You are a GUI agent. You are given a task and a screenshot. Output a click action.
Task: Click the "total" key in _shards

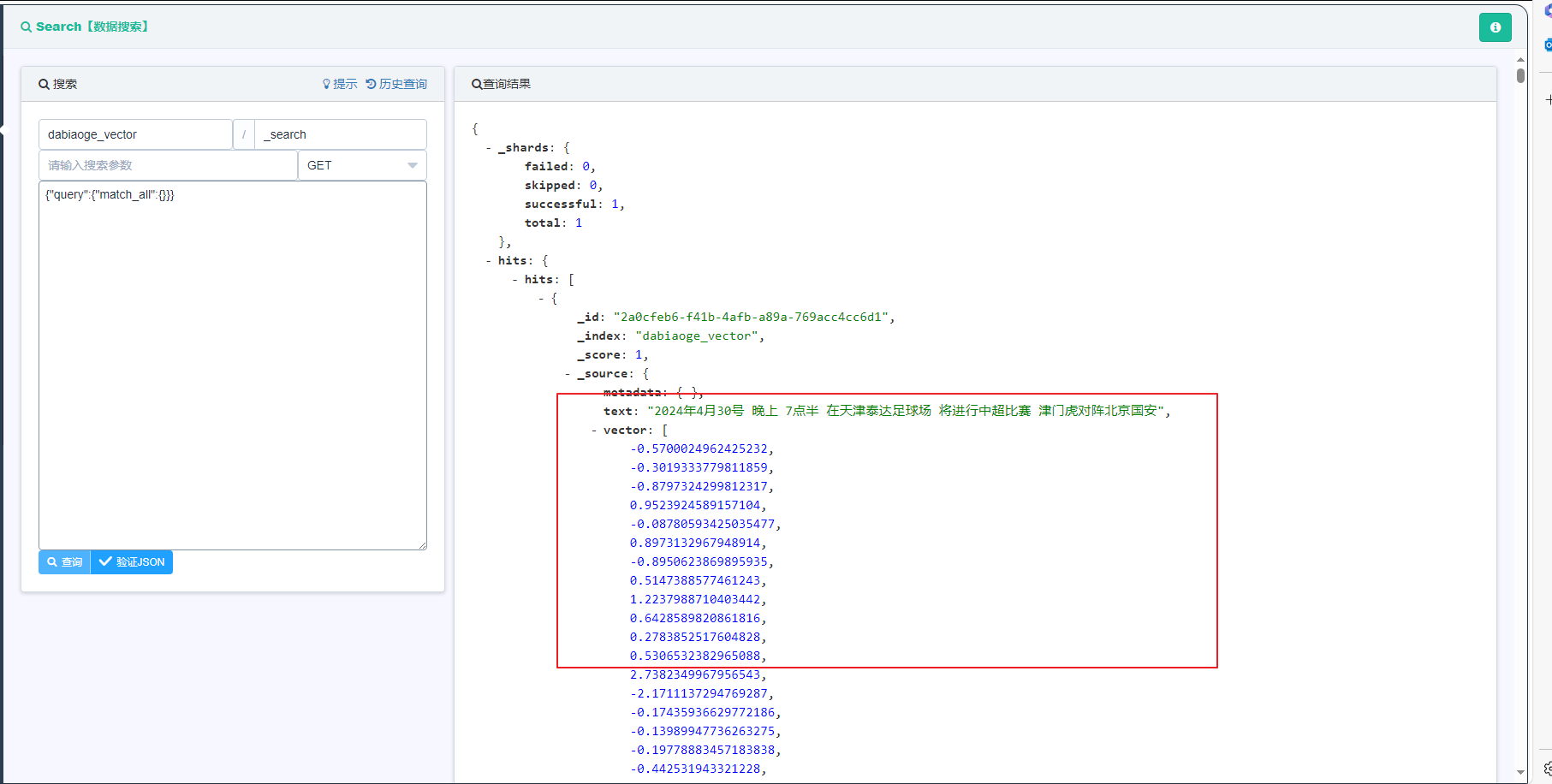(543, 223)
